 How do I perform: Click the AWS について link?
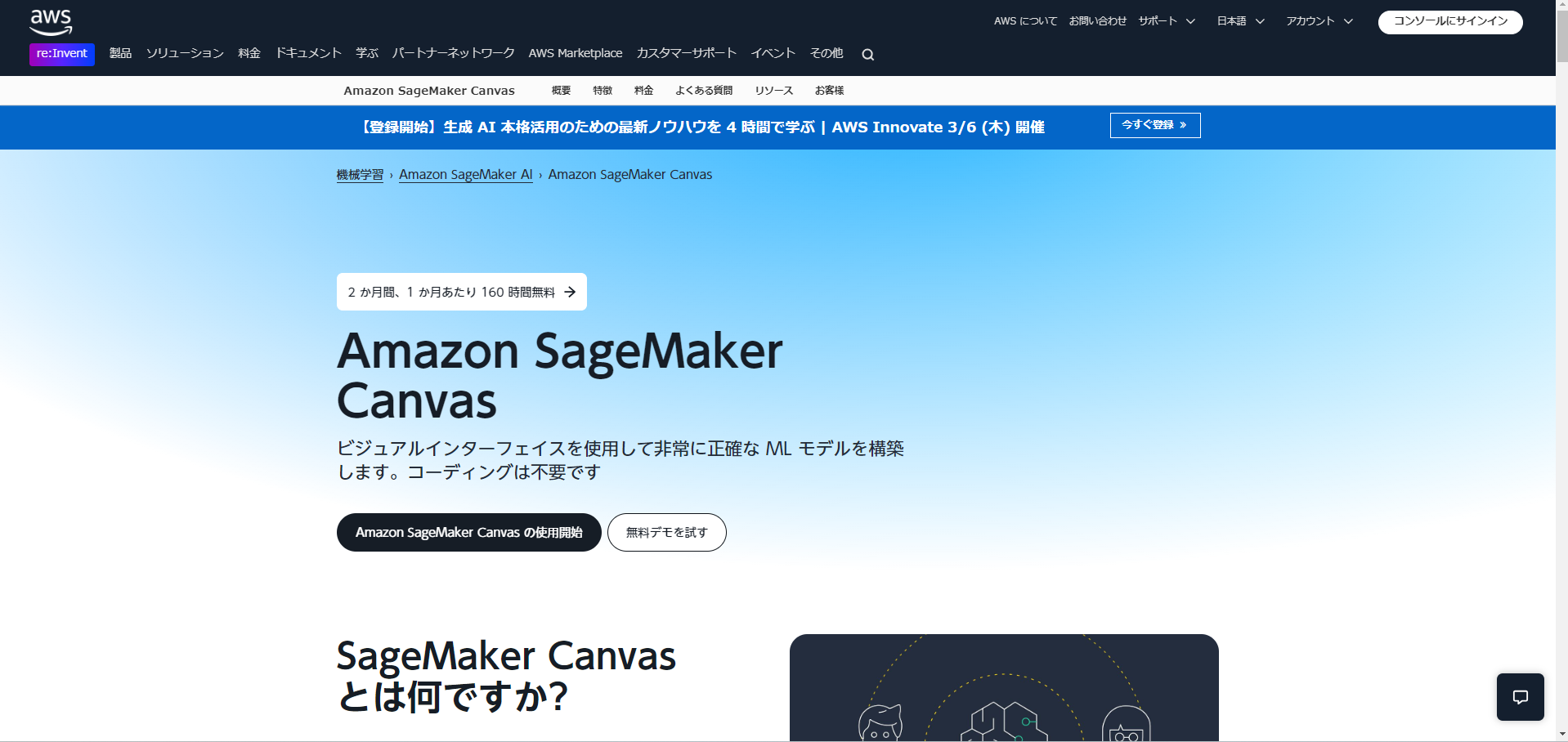(x=1025, y=21)
